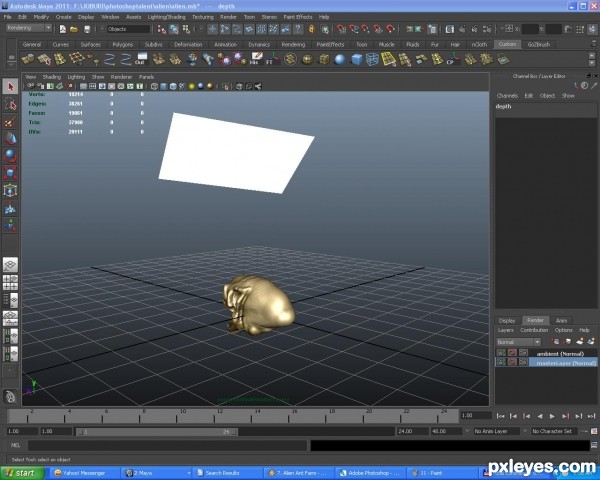Toggle select by component type mode
This screenshot has height=480, width=600.
186,29
